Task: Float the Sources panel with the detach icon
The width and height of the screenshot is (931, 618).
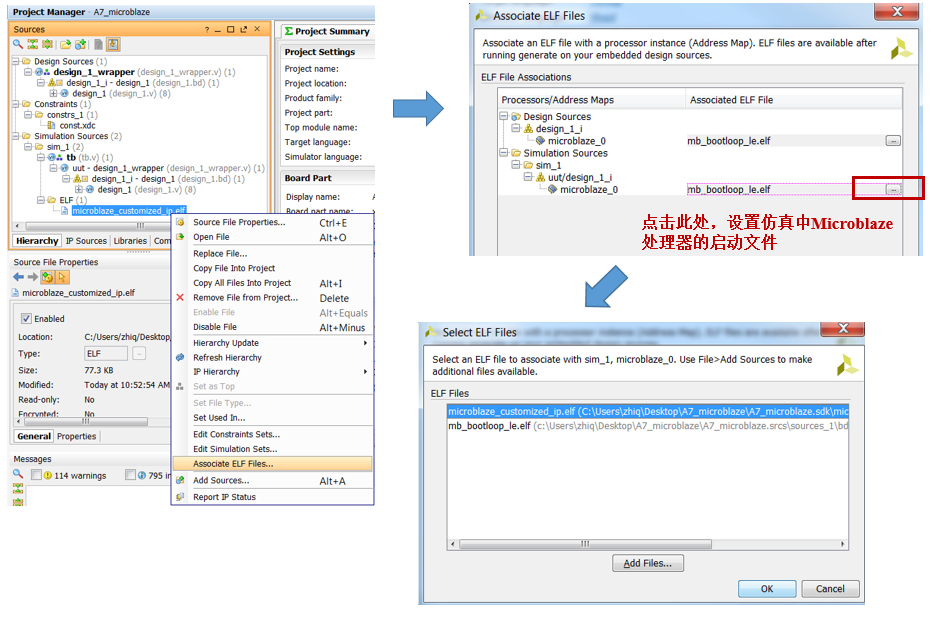Action: tap(244, 29)
